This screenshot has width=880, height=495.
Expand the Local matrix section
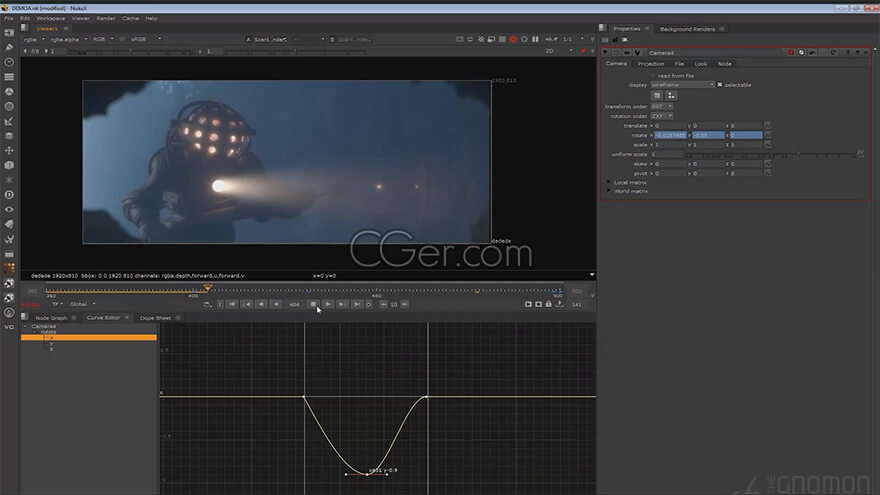point(609,182)
